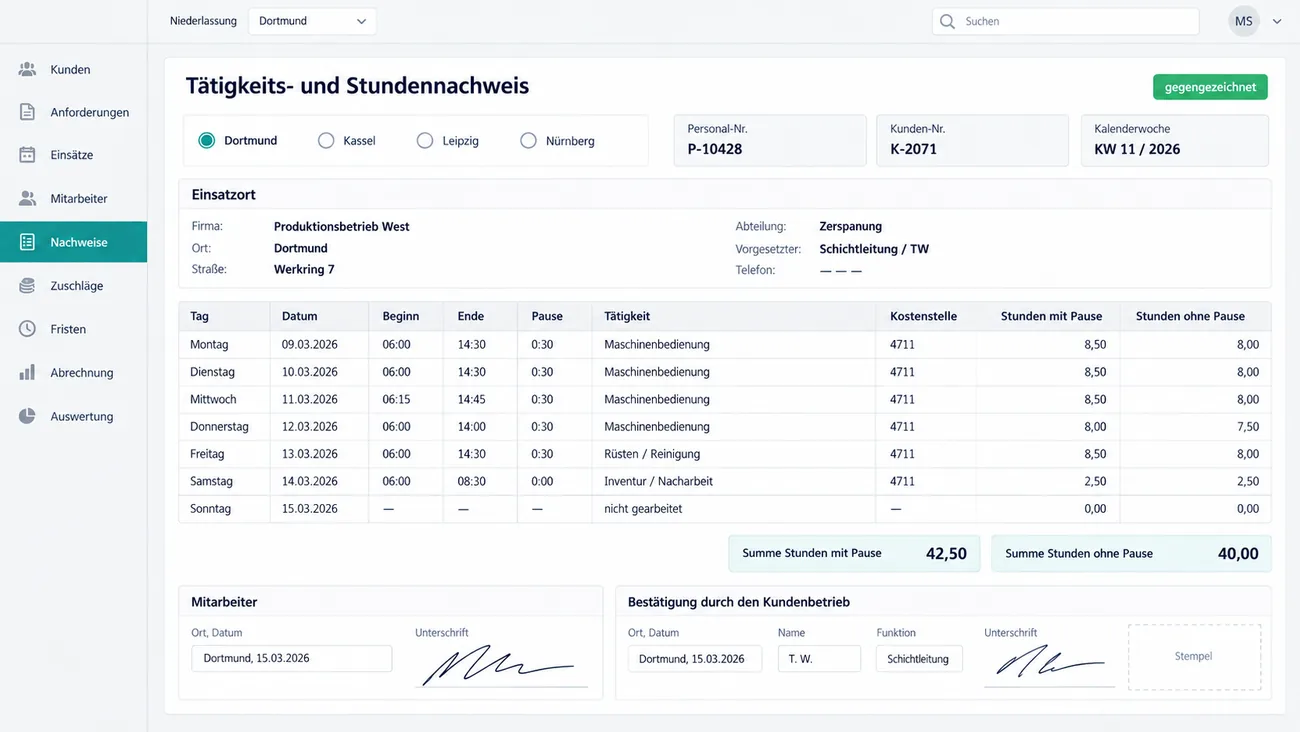Click the Personal-Nr. P-10428 box
The height and width of the screenshot is (732, 1300).
(x=770, y=140)
